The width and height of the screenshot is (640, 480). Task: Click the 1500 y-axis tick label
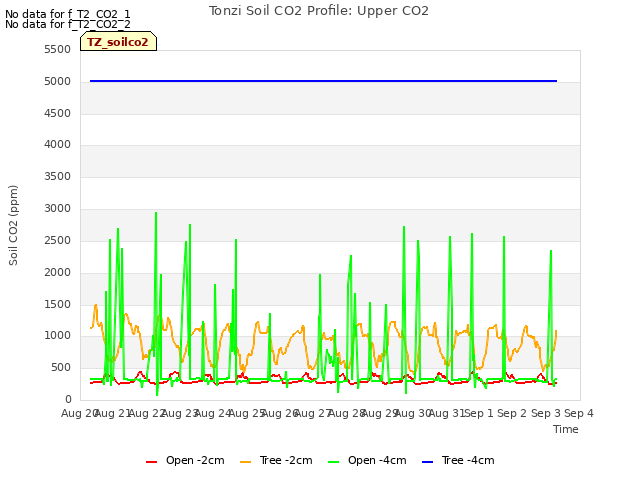coord(58,304)
